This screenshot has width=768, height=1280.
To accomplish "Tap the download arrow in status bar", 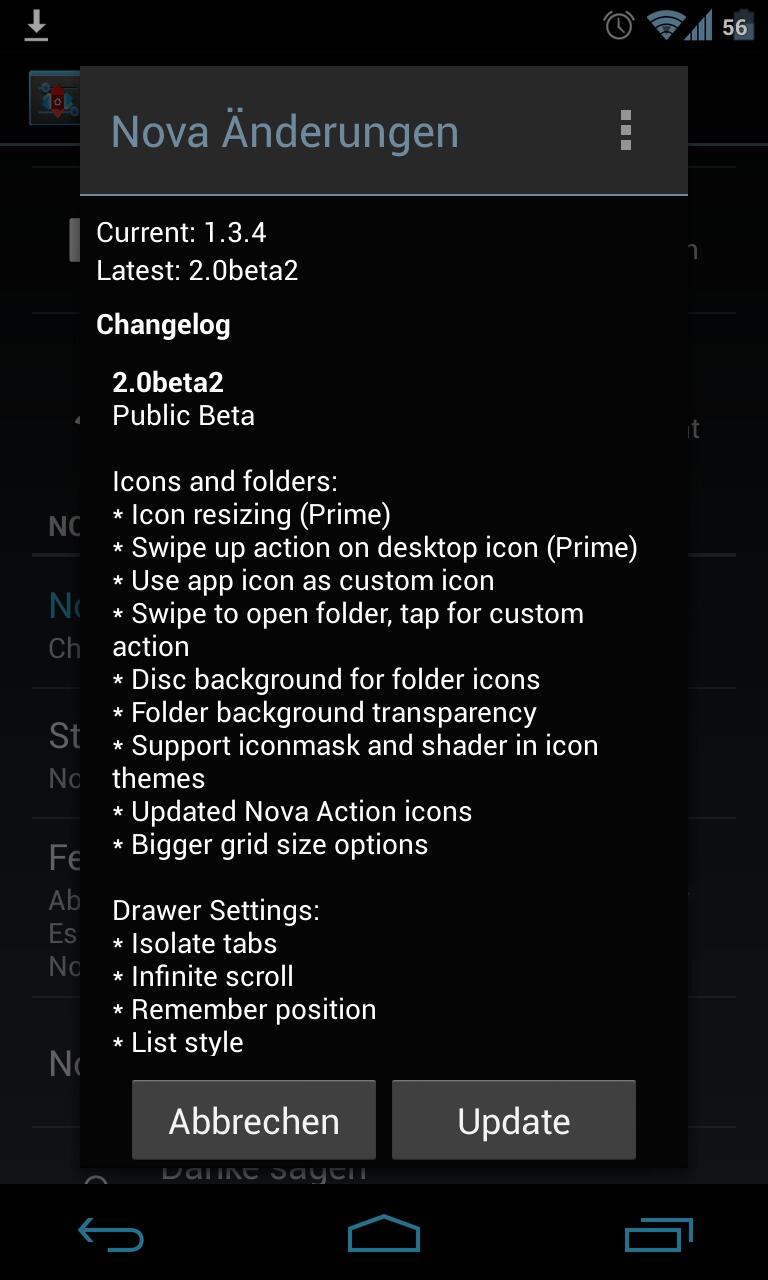I will tap(36, 26).
